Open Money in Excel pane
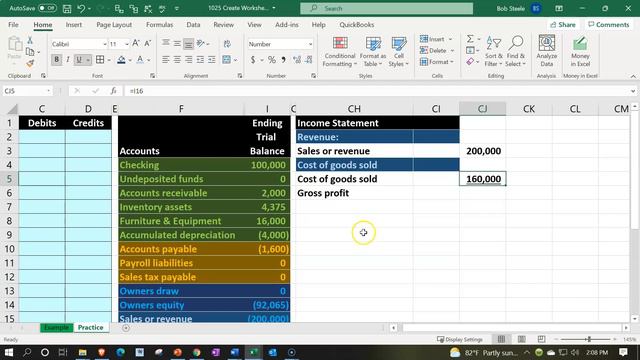 [x=580, y=51]
